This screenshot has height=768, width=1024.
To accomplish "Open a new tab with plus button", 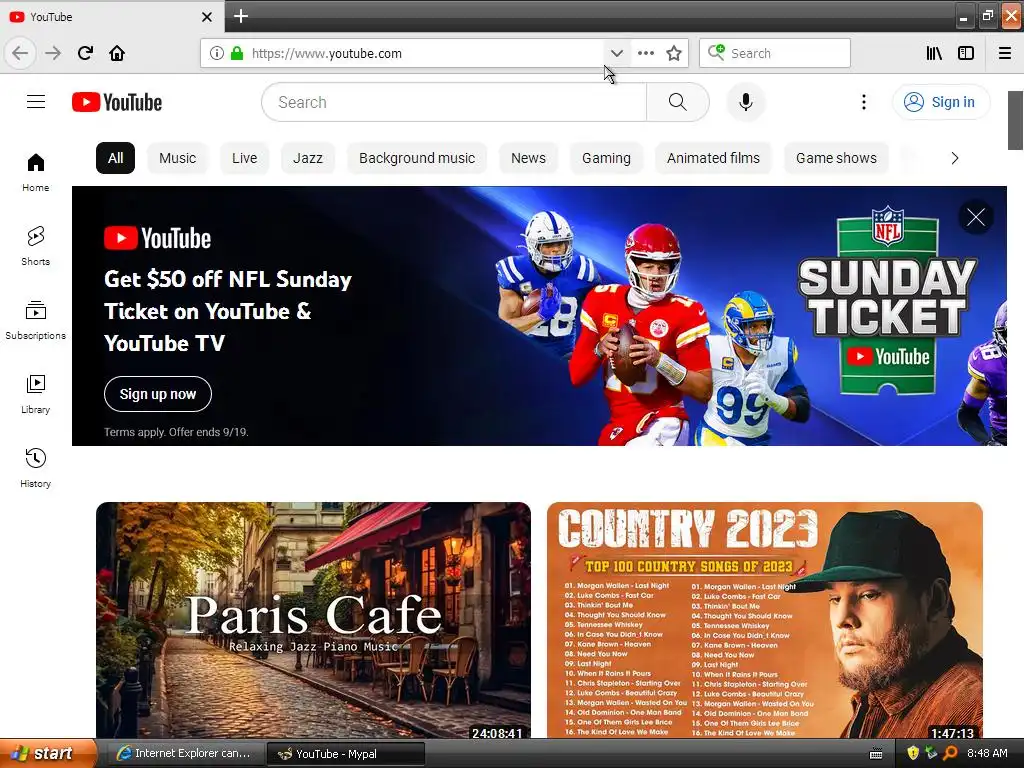I will [241, 16].
